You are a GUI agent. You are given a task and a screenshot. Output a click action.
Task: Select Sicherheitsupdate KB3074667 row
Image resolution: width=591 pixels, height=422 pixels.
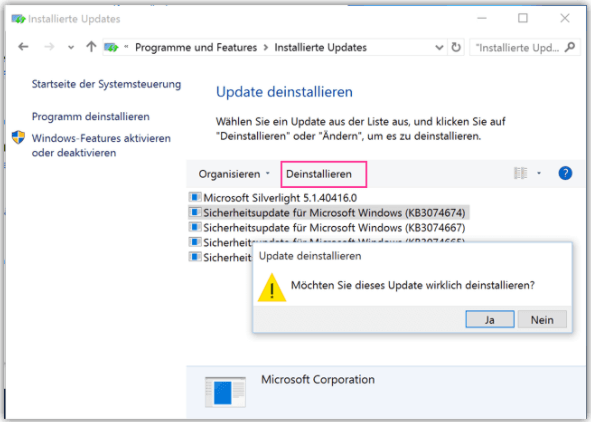[327, 228]
